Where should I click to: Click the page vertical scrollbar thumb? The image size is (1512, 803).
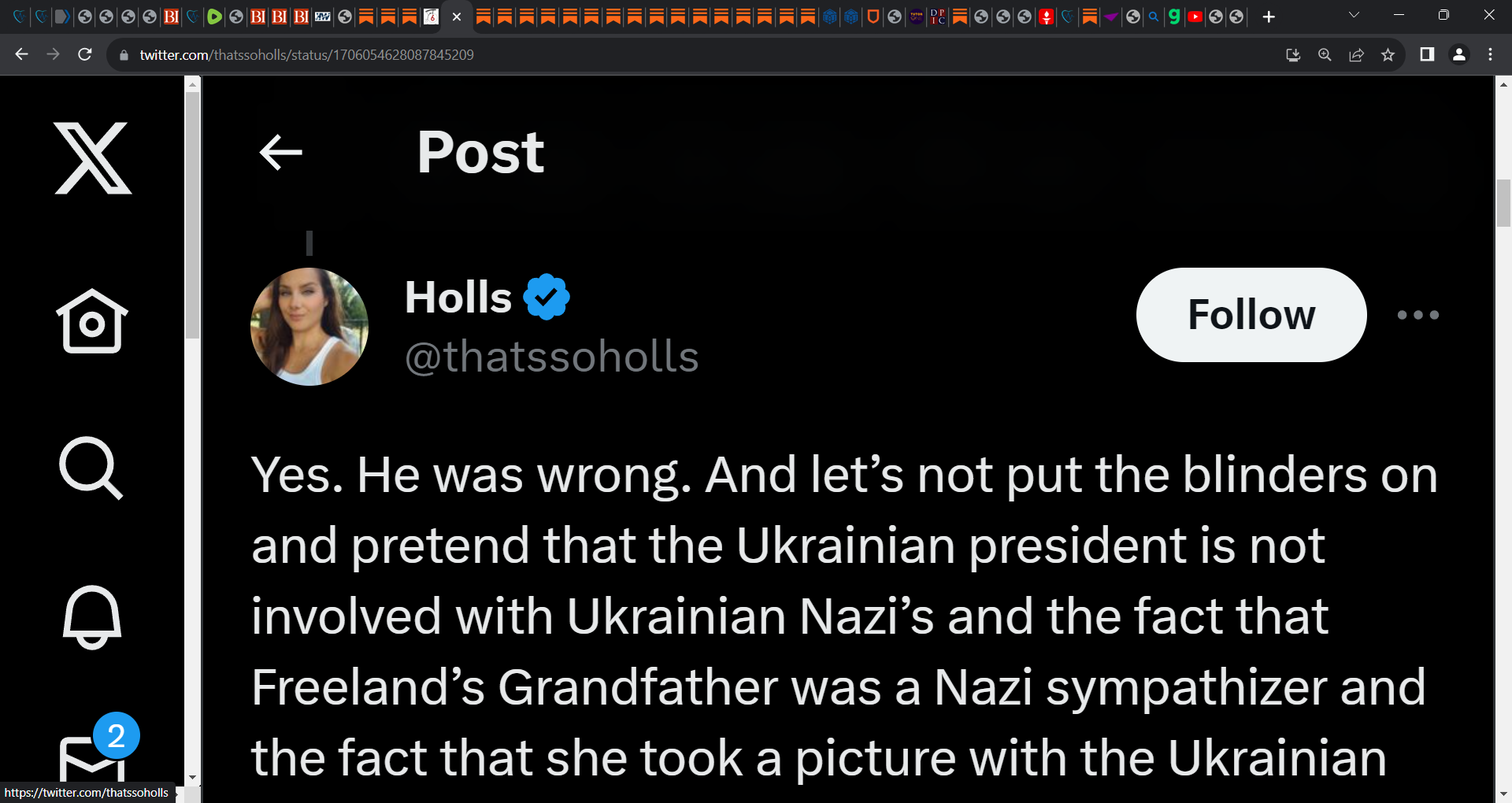[x=1503, y=202]
